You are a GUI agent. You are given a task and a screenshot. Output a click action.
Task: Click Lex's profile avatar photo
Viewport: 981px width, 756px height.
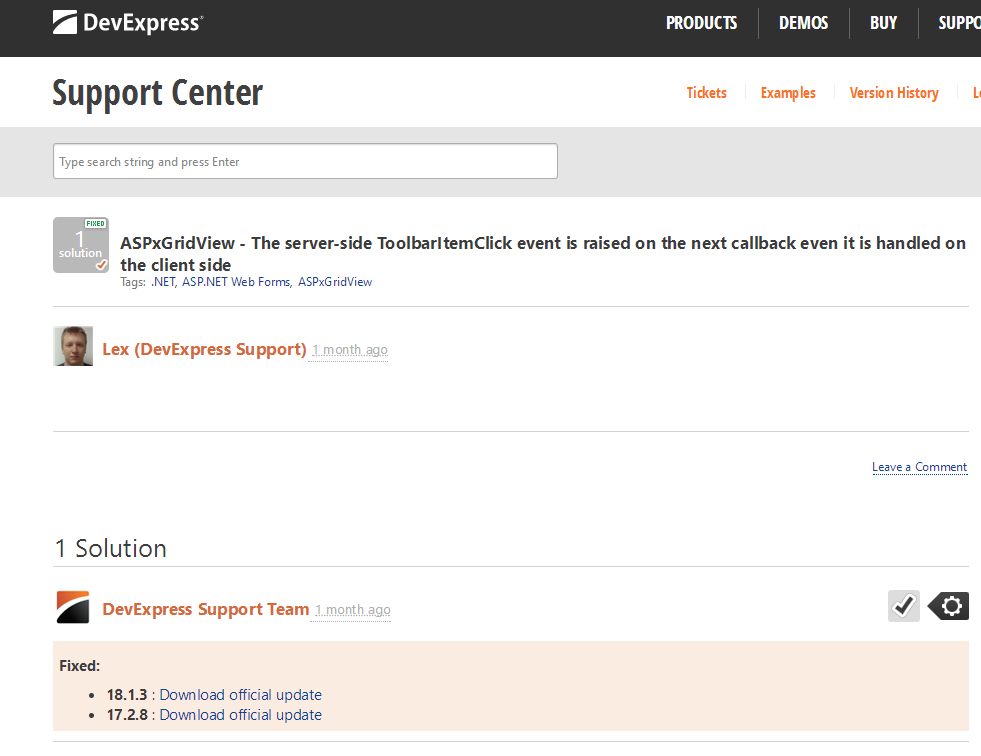tap(73, 346)
